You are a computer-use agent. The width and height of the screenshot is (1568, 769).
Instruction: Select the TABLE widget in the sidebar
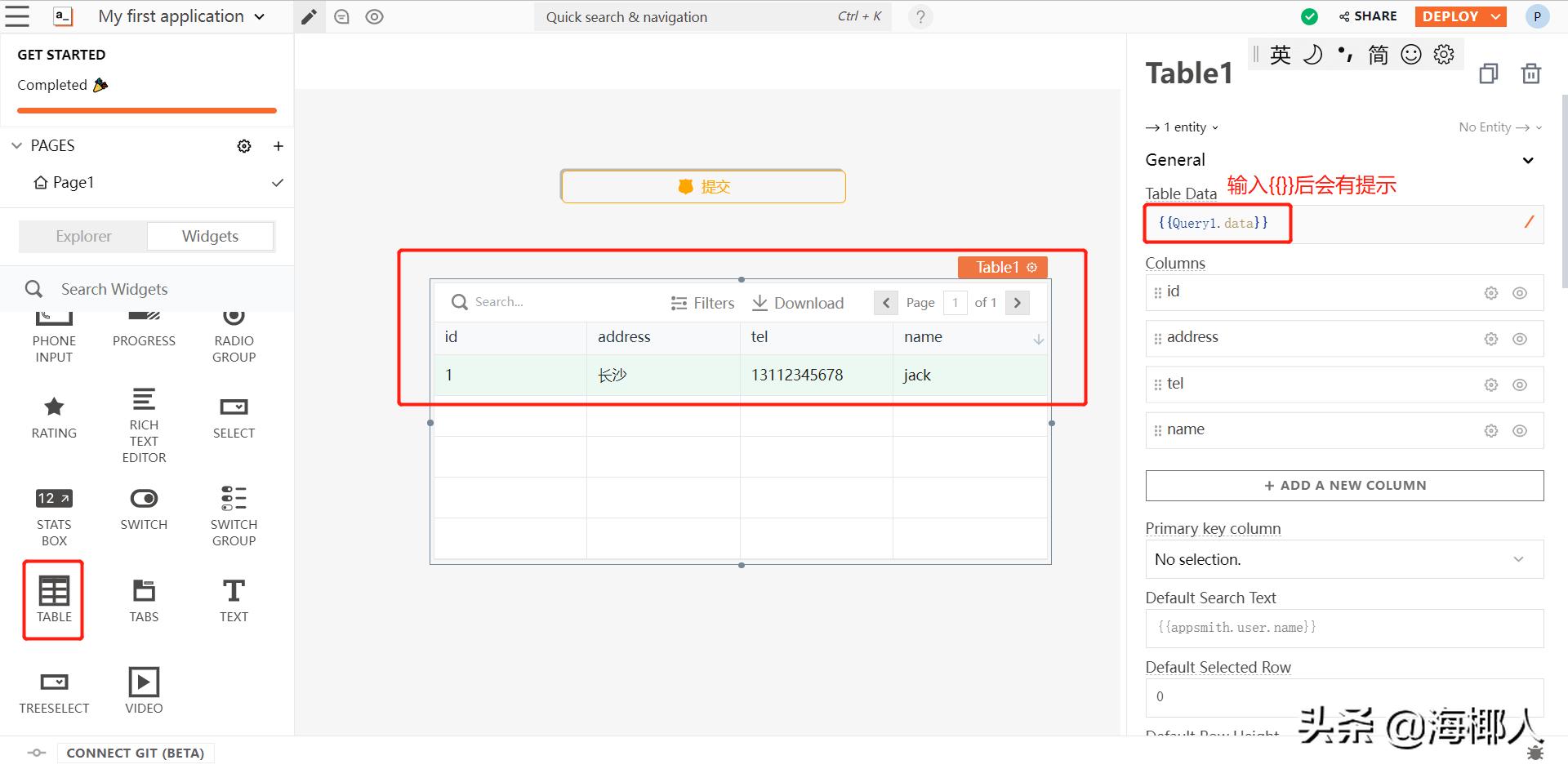[53, 599]
